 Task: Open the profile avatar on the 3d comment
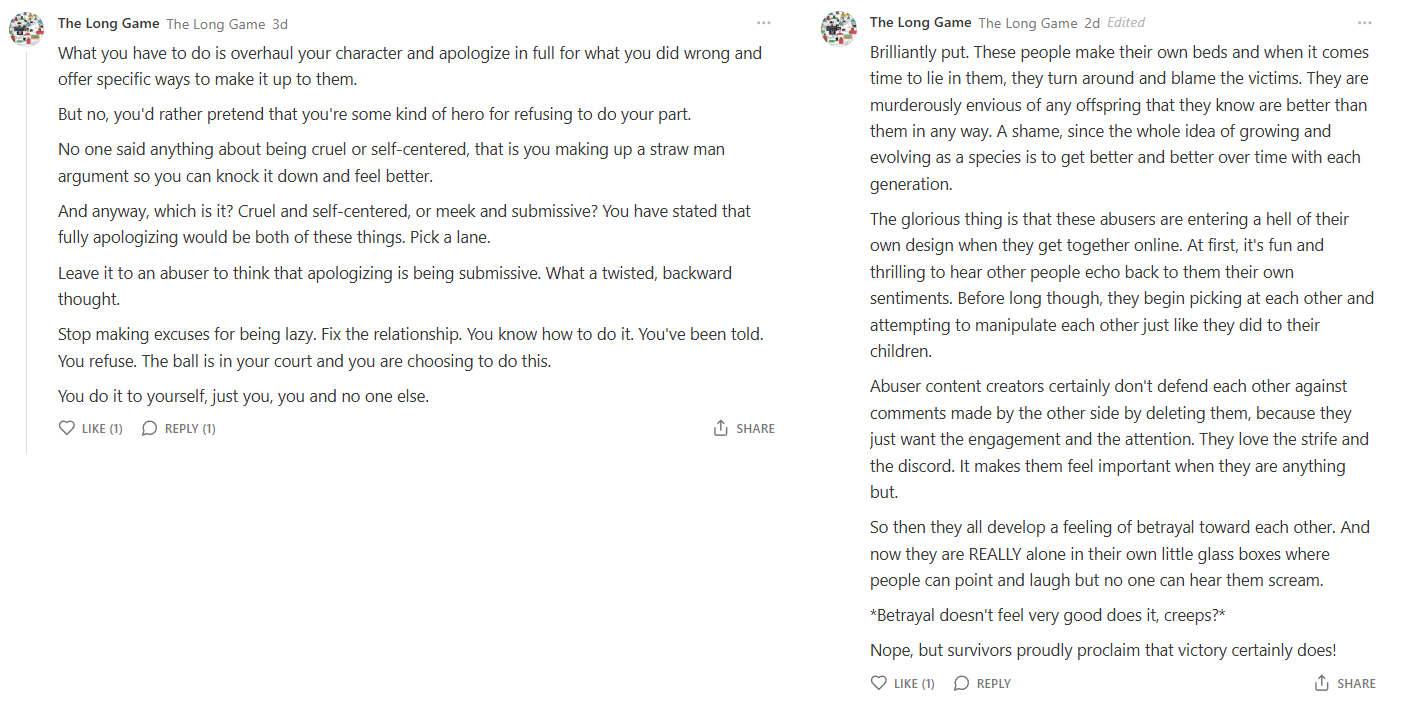coord(27,28)
